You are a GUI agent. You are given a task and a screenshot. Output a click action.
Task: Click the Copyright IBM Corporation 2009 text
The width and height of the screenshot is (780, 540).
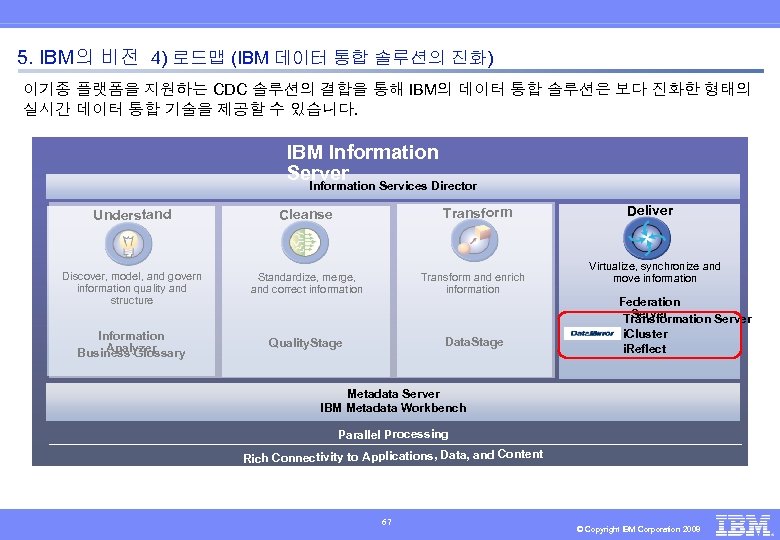click(x=638, y=529)
